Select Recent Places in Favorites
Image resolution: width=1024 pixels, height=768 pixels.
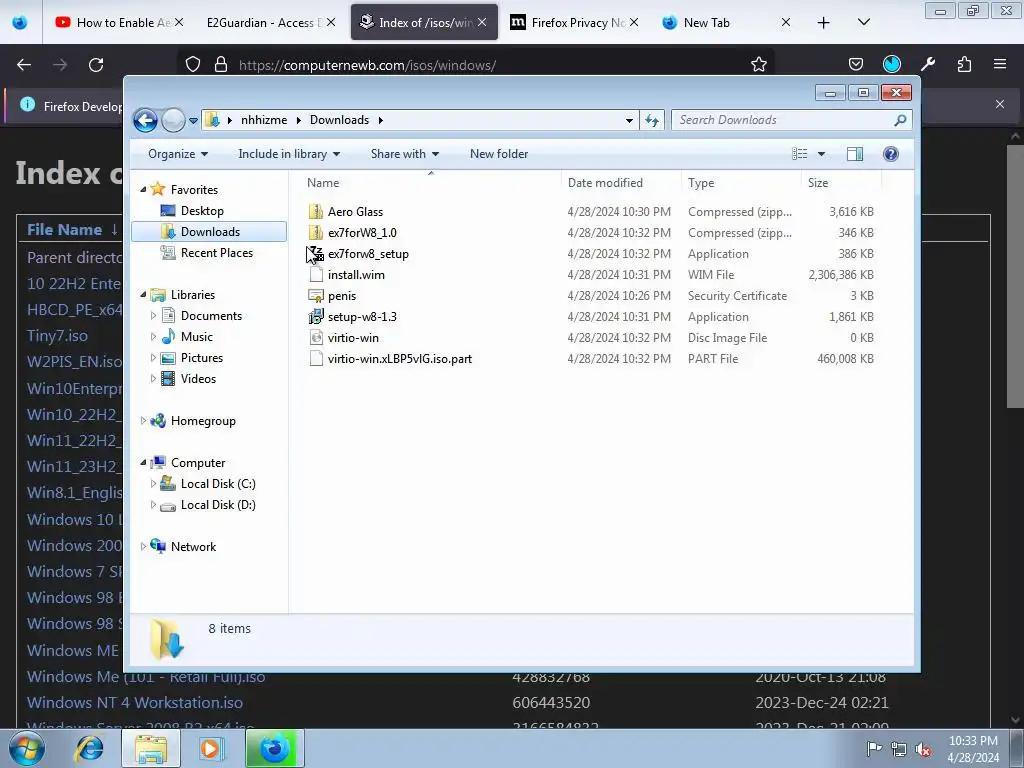pos(216,253)
